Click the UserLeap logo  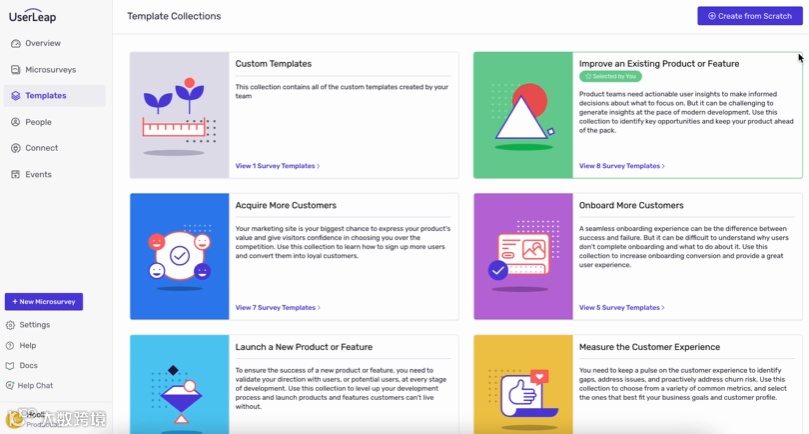coord(33,16)
